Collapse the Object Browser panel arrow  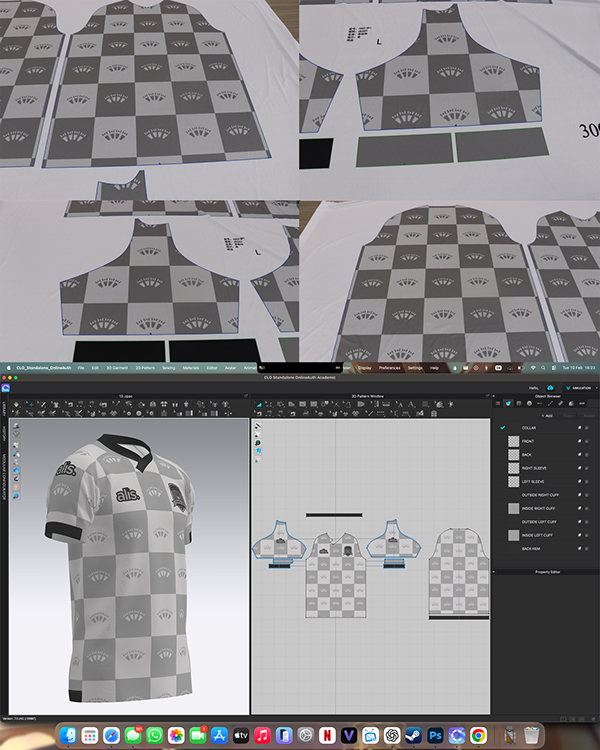tap(494, 396)
